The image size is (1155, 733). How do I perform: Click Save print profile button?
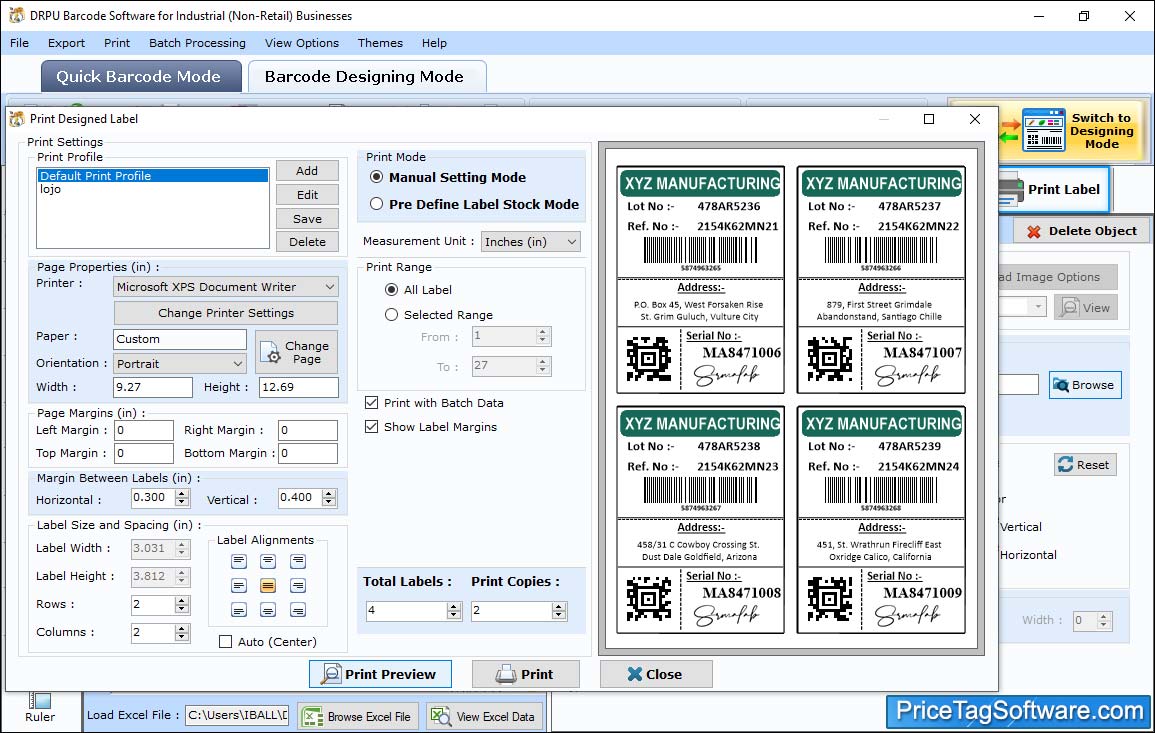[307, 219]
